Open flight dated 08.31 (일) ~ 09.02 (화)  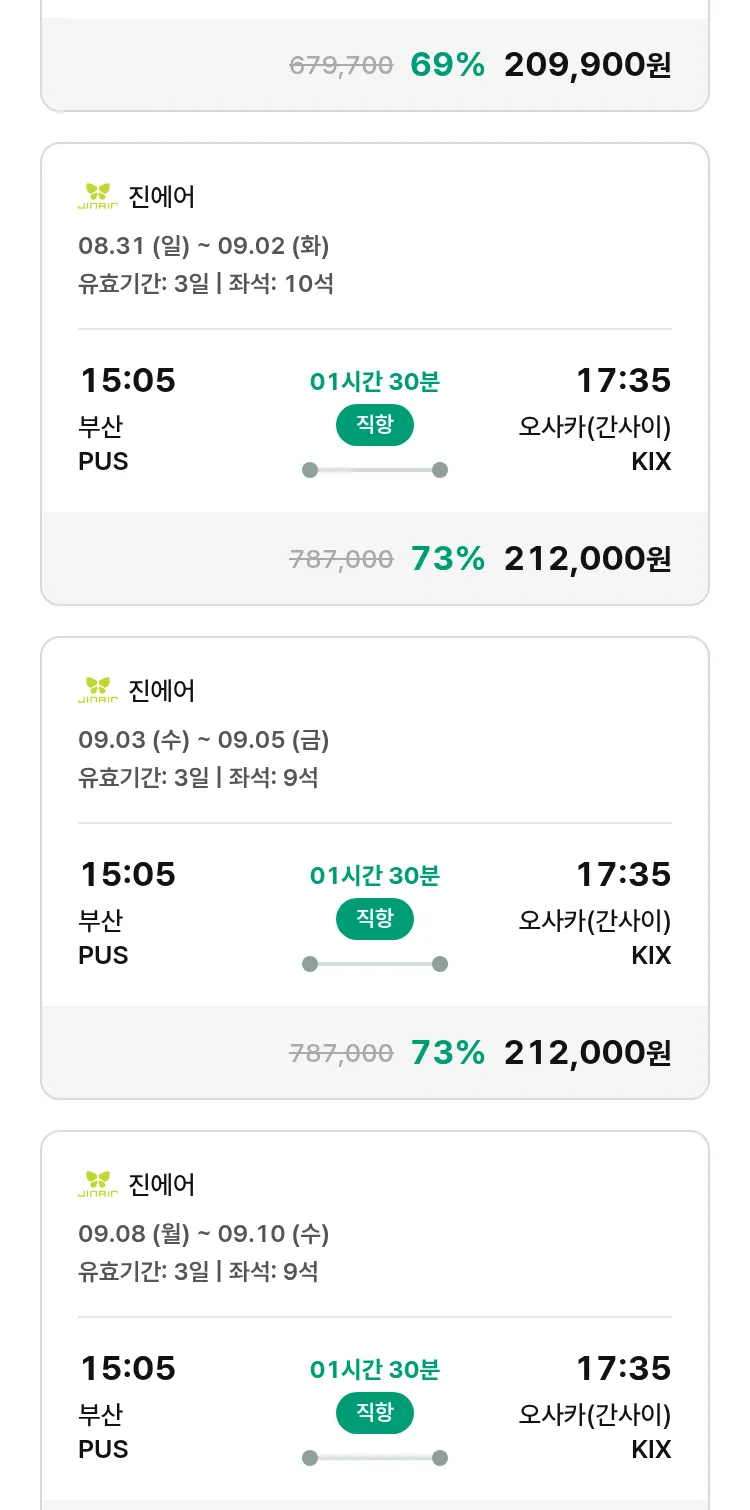pos(204,245)
